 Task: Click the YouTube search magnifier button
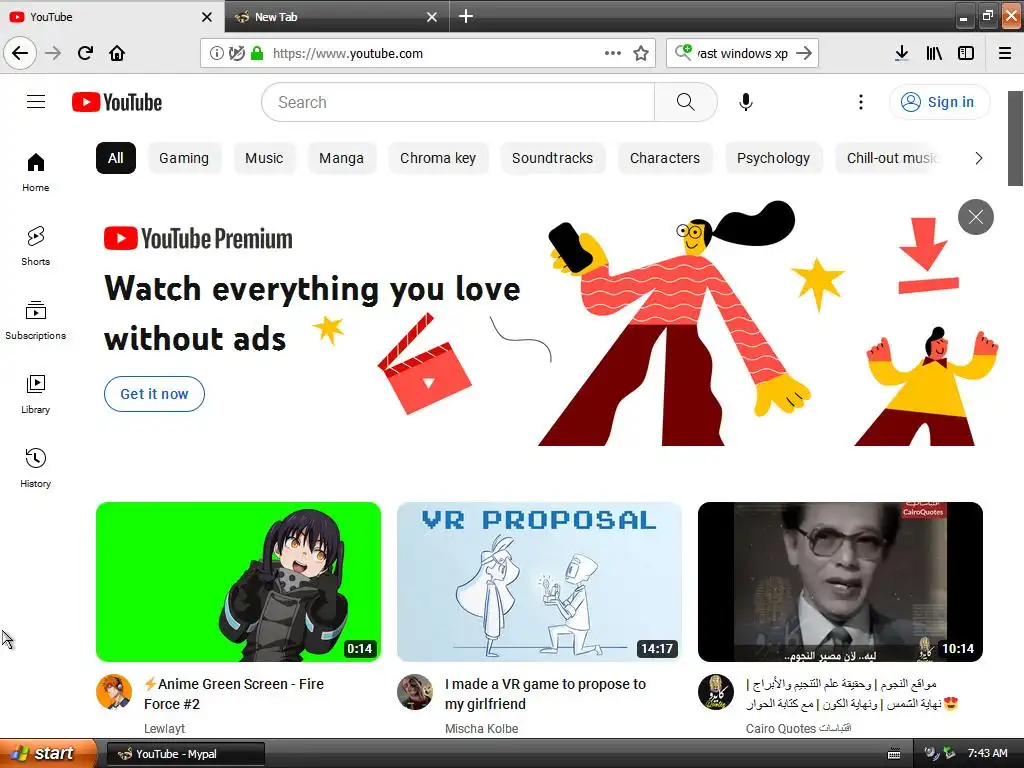coord(686,102)
